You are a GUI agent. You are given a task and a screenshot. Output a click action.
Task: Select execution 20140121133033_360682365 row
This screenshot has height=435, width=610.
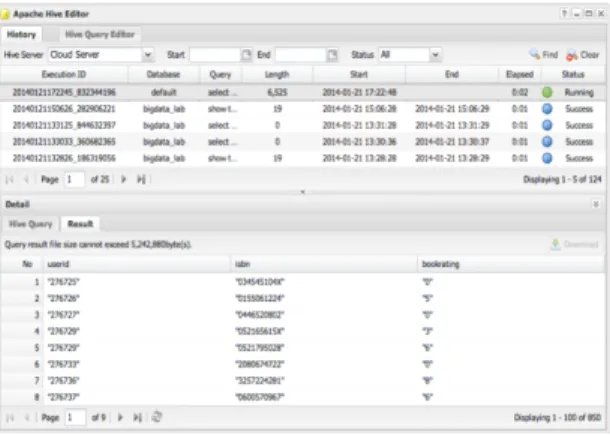click(303, 142)
